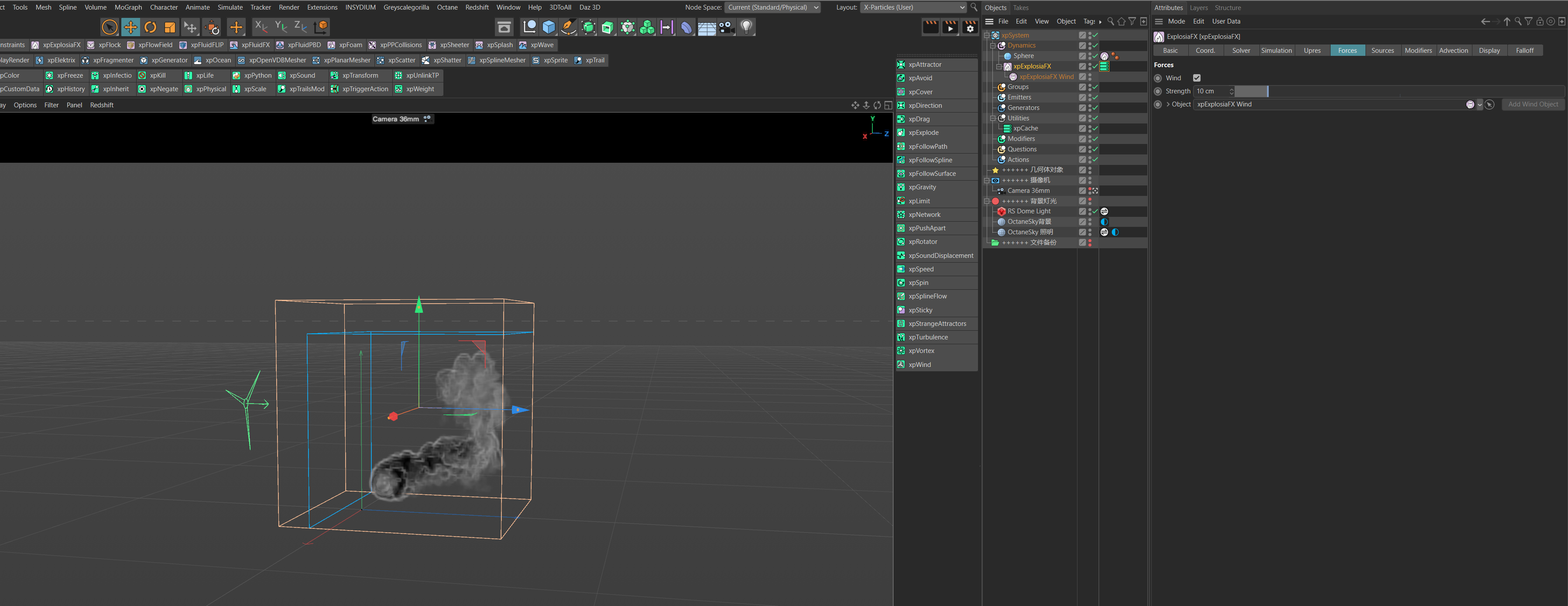Viewport: 1568px width, 606px height.
Task: Toggle Y axis lock
Action: tap(281, 26)
